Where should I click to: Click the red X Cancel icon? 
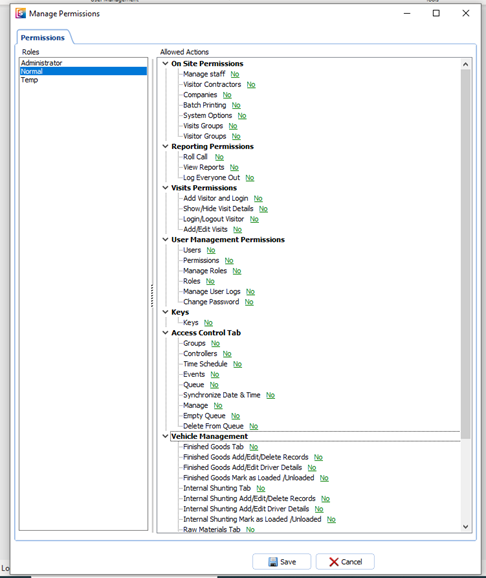[x=334, y=562]
